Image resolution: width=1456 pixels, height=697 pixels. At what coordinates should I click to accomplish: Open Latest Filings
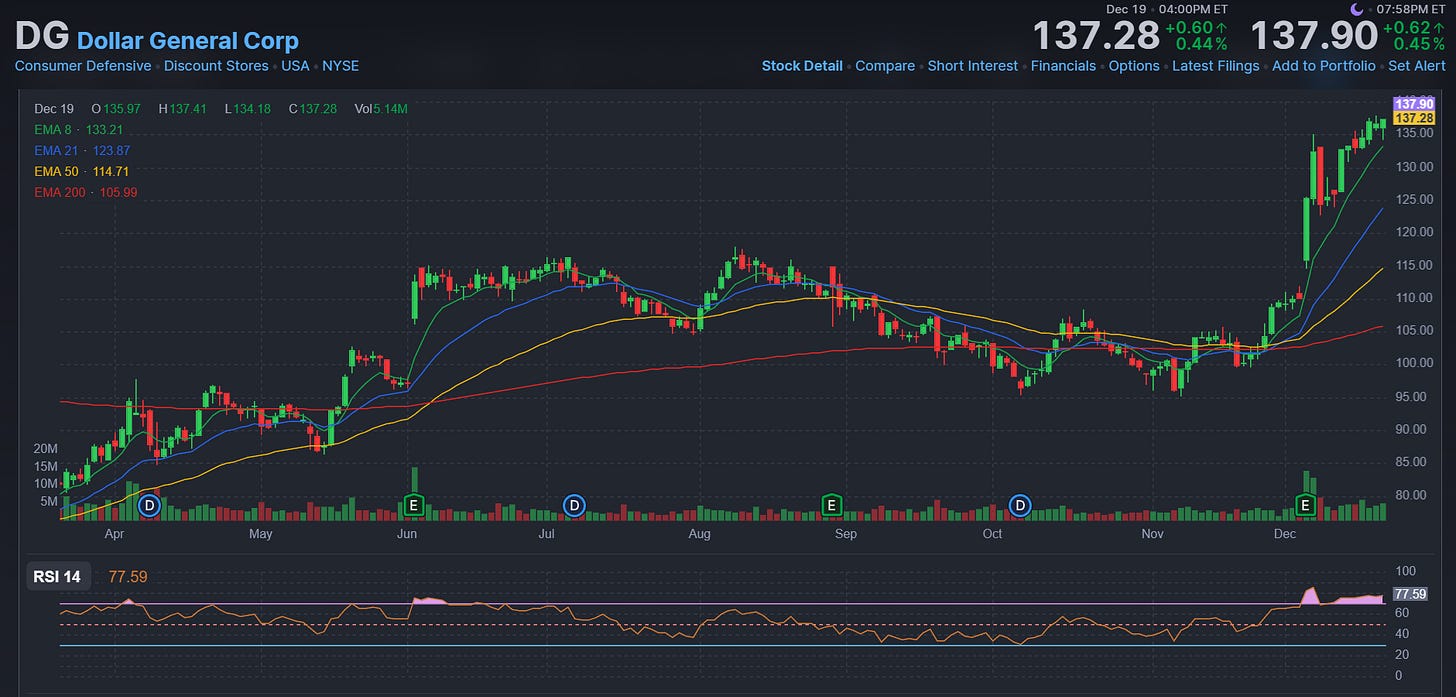pos(1216,66)
